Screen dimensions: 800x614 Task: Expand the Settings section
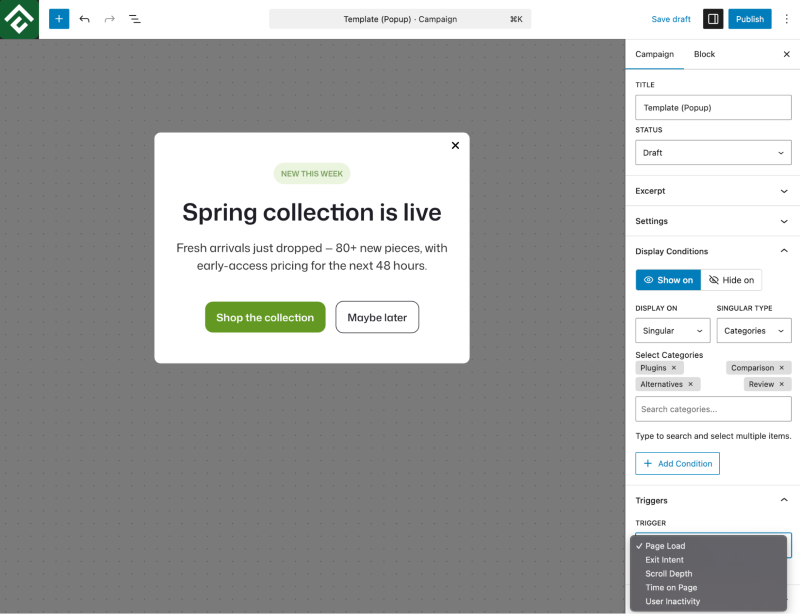pyautogui.click(x=713, y=221)
